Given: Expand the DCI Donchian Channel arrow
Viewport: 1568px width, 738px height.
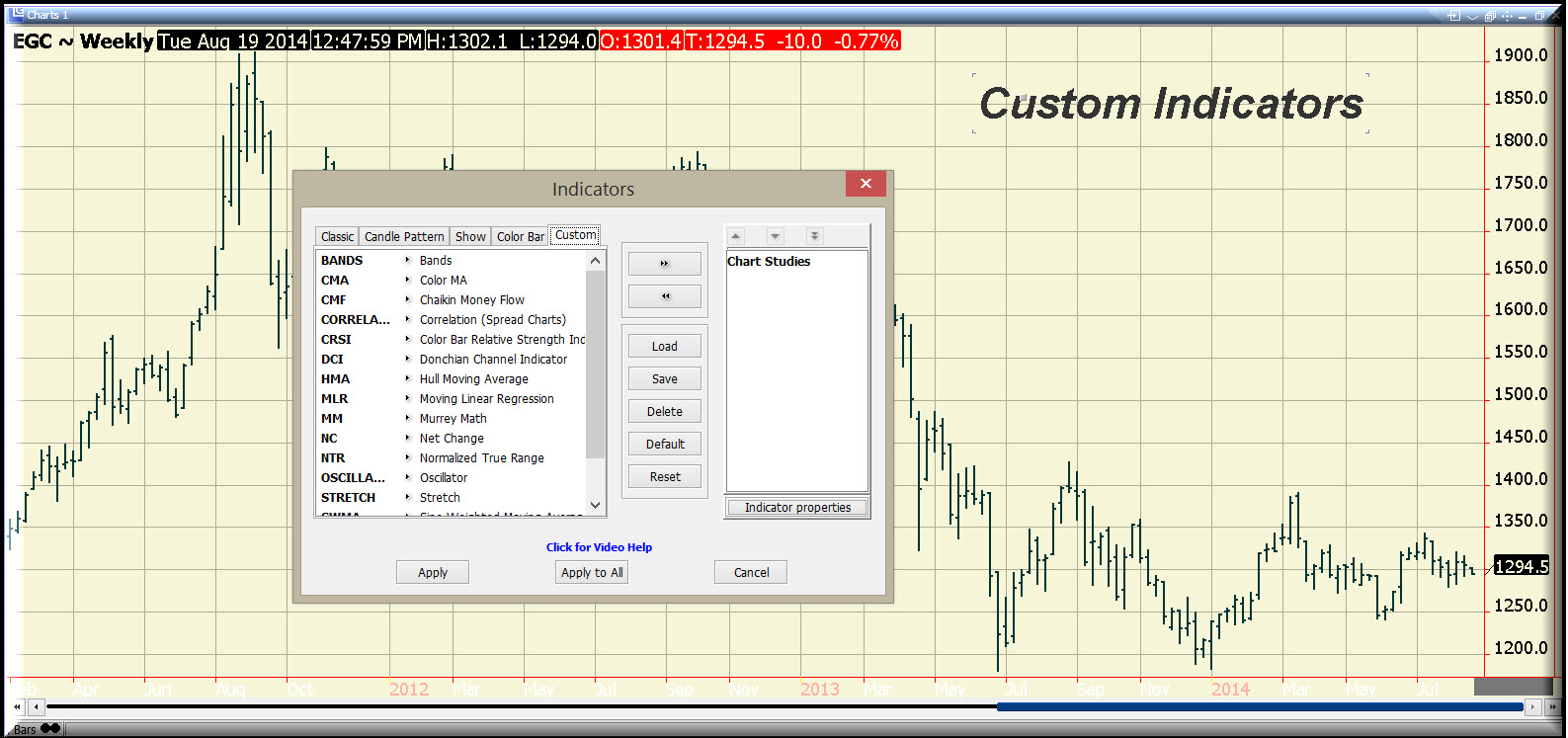Looking at the screenshot, I should [x=407, y=359].
